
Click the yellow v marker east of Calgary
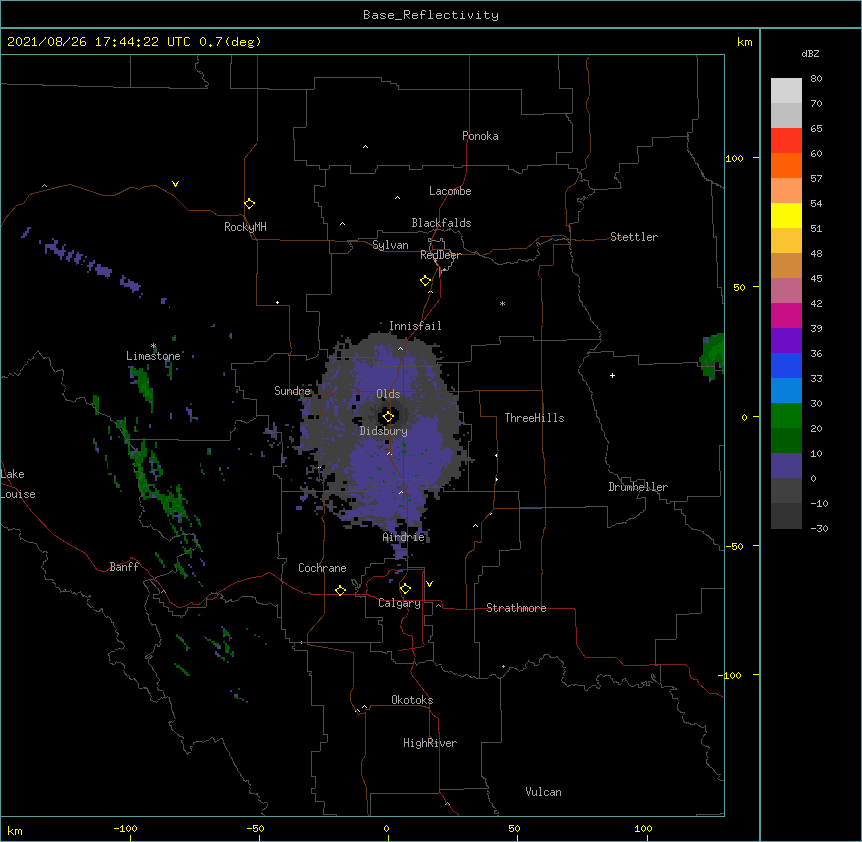click(x=429, y=584)
